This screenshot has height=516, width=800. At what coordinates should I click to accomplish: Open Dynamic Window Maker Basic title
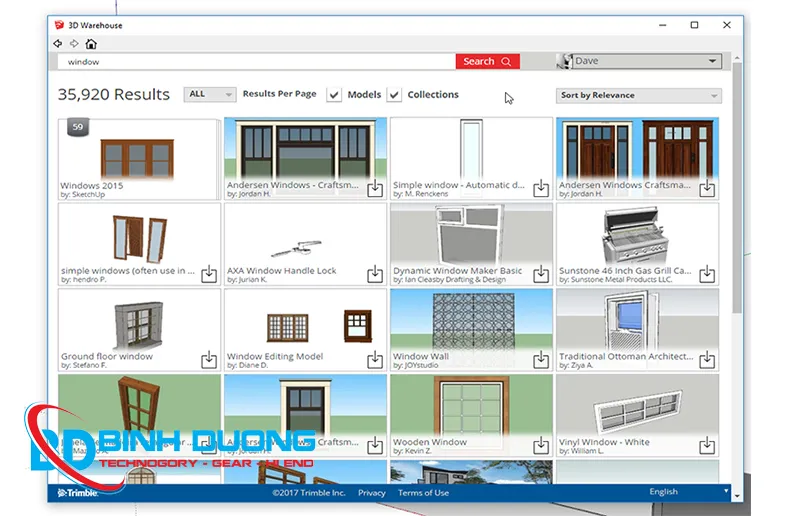point(458,271)
